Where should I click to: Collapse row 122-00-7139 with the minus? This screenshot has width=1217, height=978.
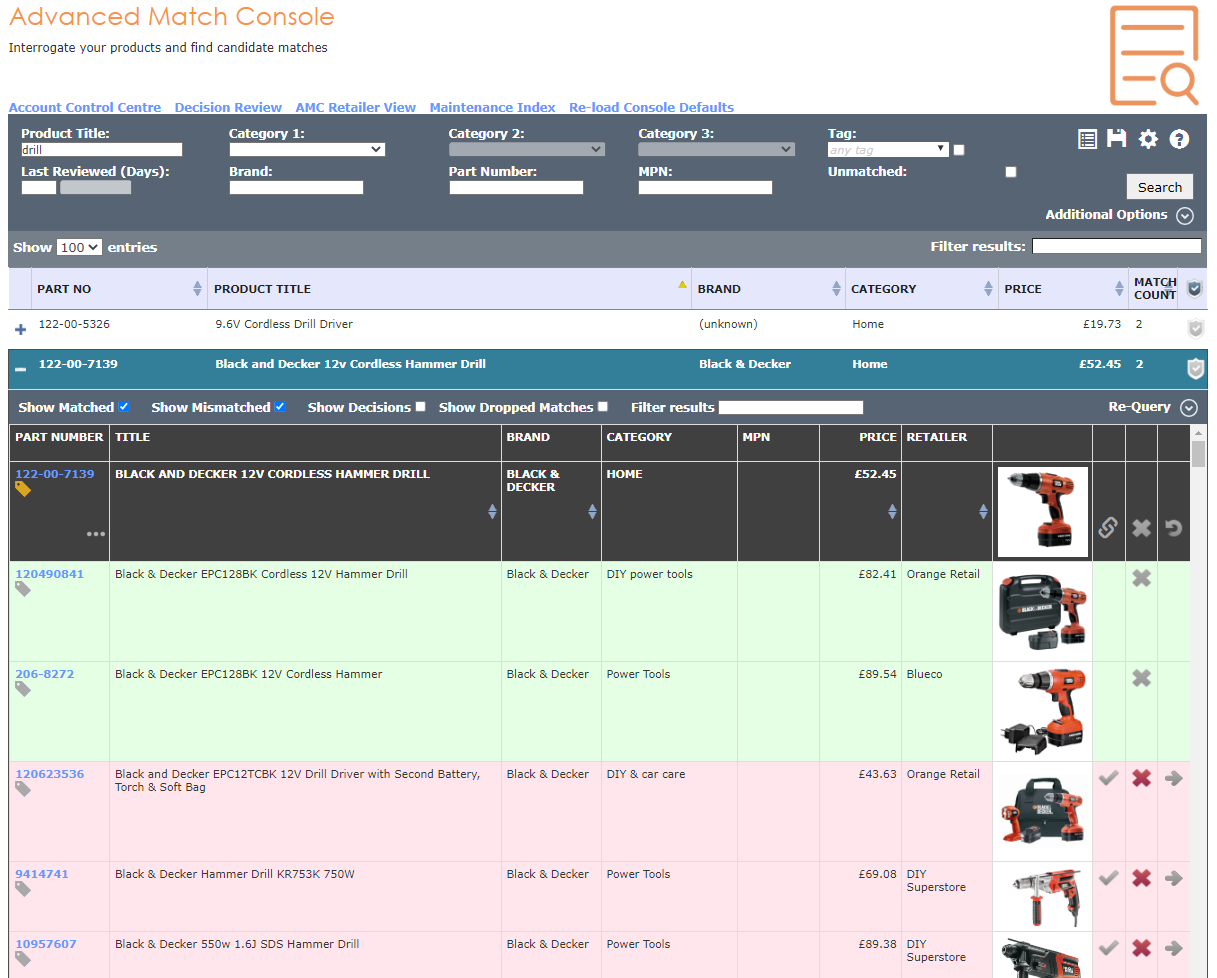click(20, 368)
